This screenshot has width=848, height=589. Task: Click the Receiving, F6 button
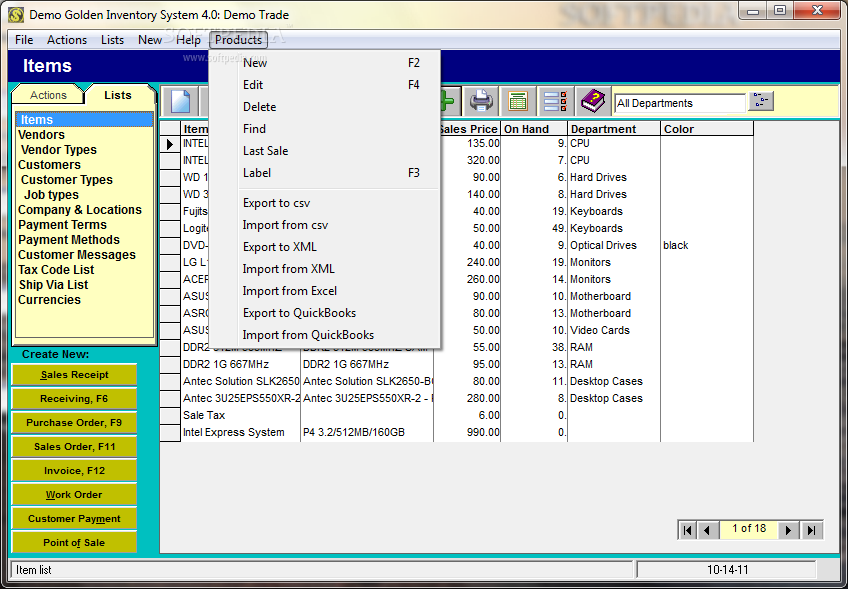[74, 399]
